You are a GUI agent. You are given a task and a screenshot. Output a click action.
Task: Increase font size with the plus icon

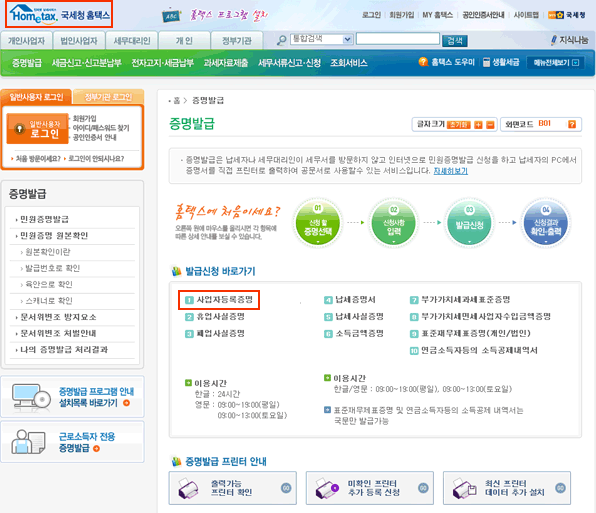[x=478, y=125]
